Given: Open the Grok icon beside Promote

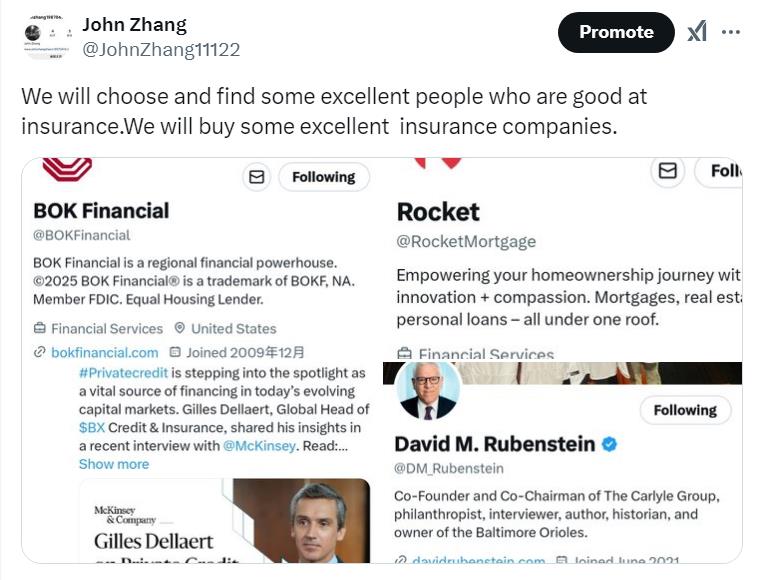Looking at the screenshot, I should [697, 32].
